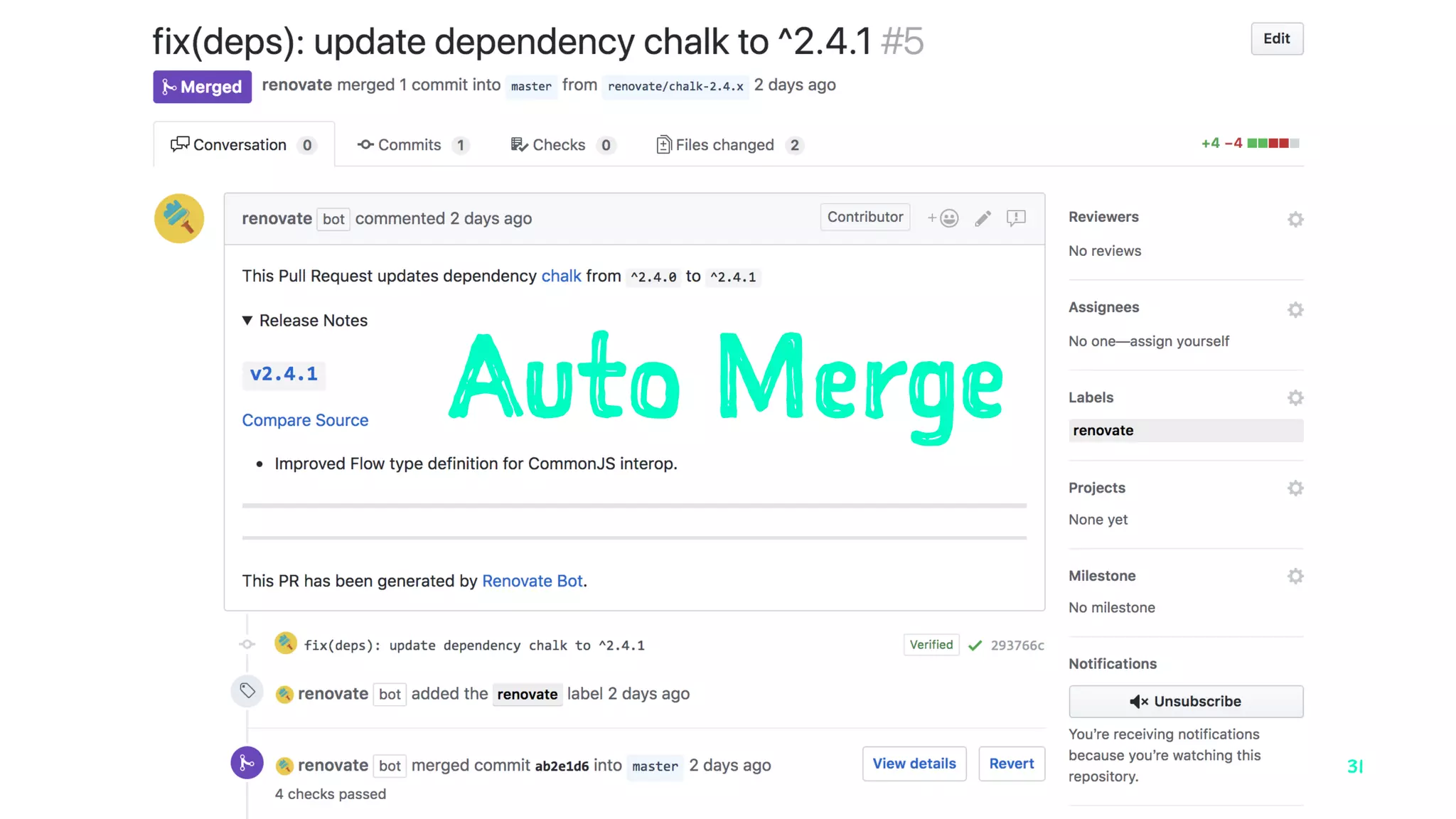Click the Revert button

1011,764
